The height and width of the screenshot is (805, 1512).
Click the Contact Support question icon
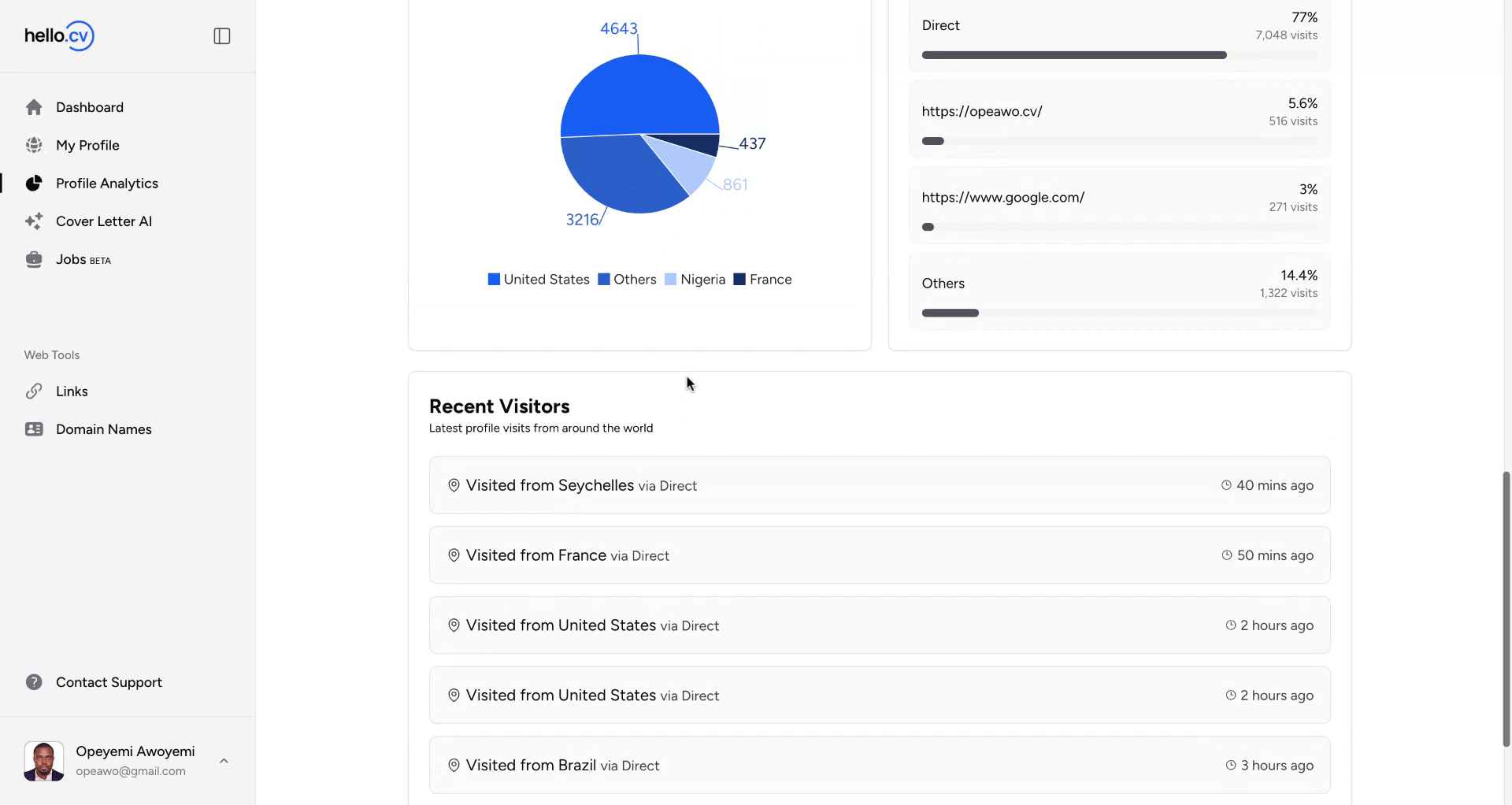[34, 682]
